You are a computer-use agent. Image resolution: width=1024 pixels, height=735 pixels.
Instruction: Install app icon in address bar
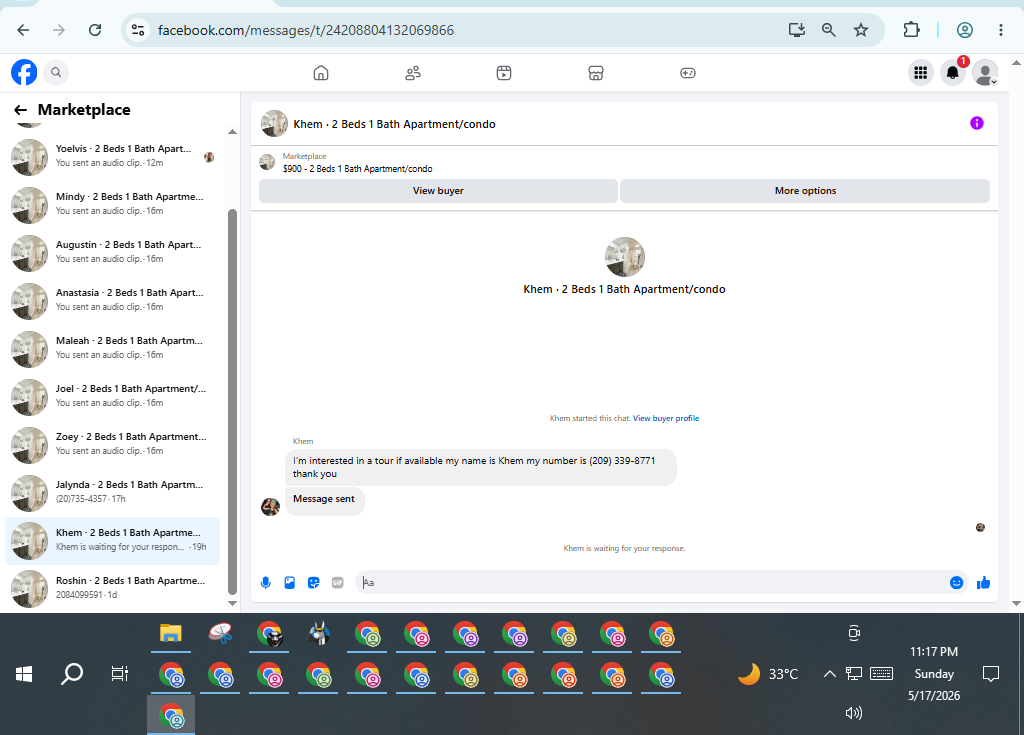(797, 30)
